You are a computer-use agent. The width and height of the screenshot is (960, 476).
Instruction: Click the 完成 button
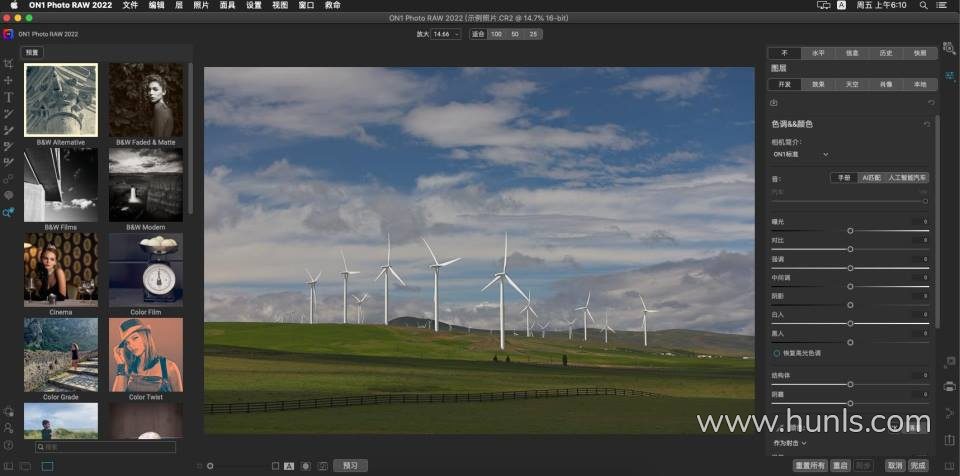(x=918, y=466)
